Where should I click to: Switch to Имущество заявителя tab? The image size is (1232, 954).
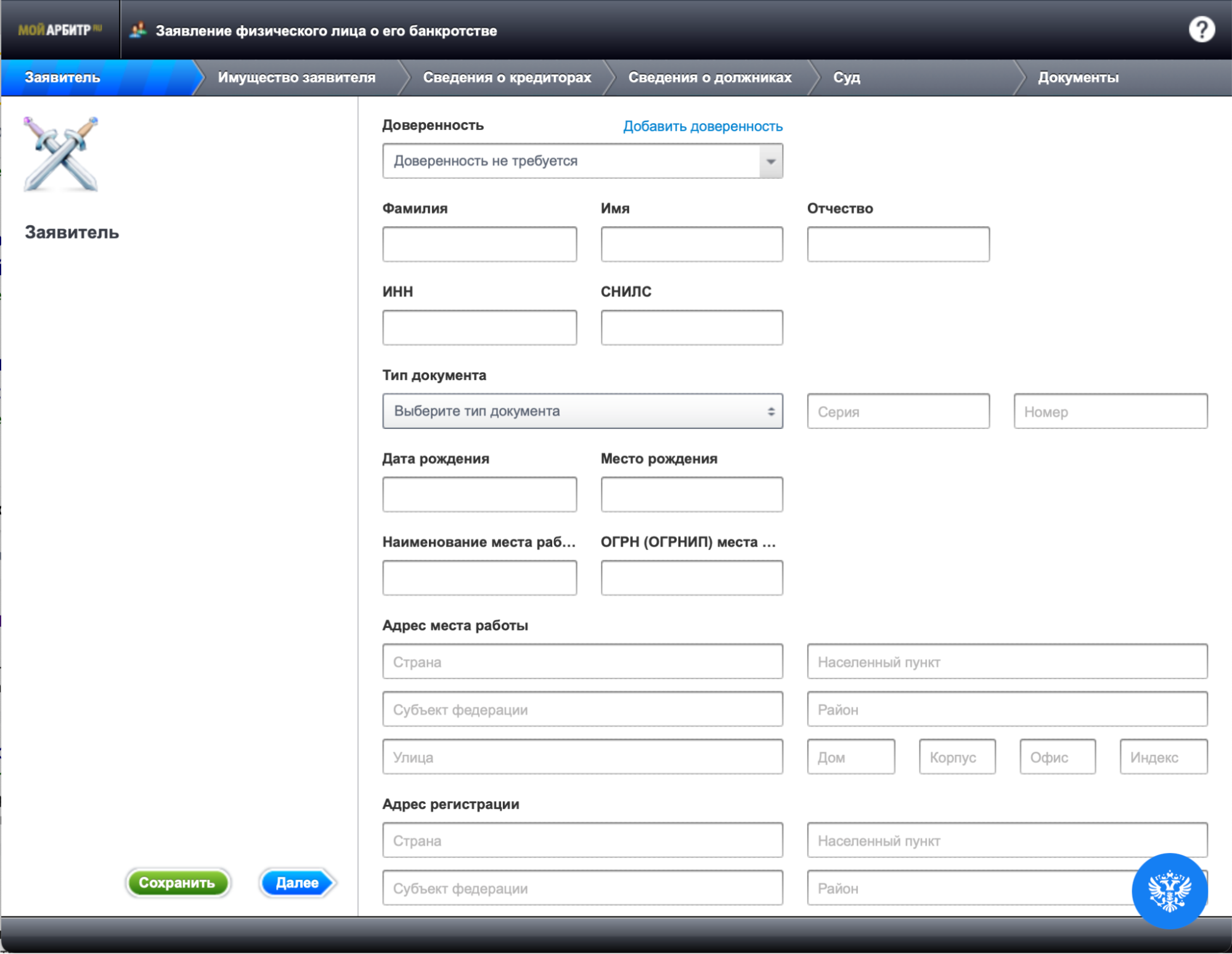tap(296, 78)
